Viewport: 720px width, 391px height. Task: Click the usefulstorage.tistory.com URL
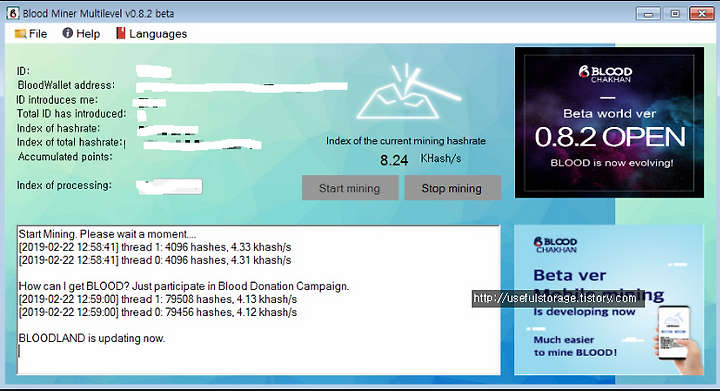[x=555, y=298]
